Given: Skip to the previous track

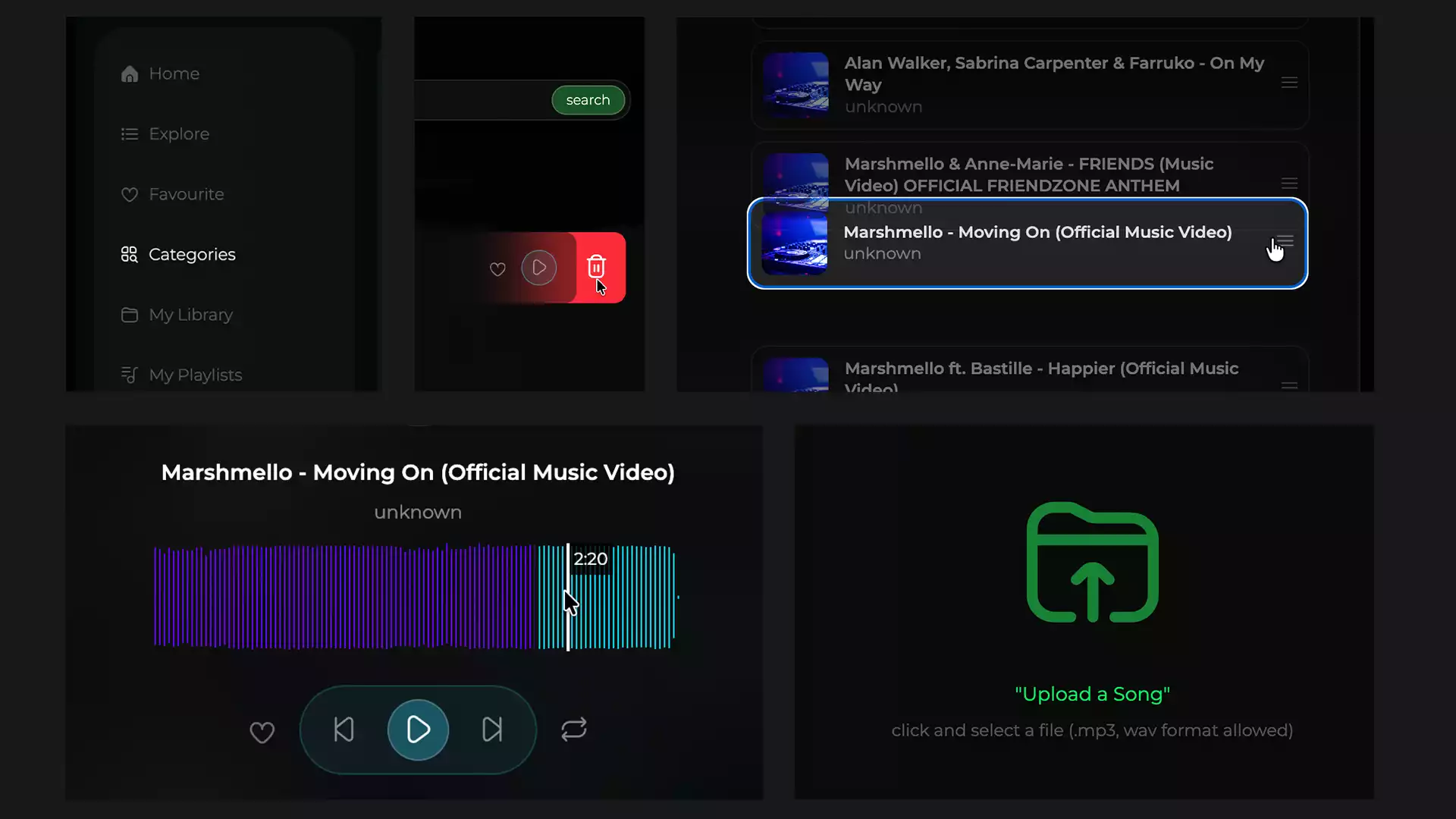Looking at the screenshot, I should 344,730.
